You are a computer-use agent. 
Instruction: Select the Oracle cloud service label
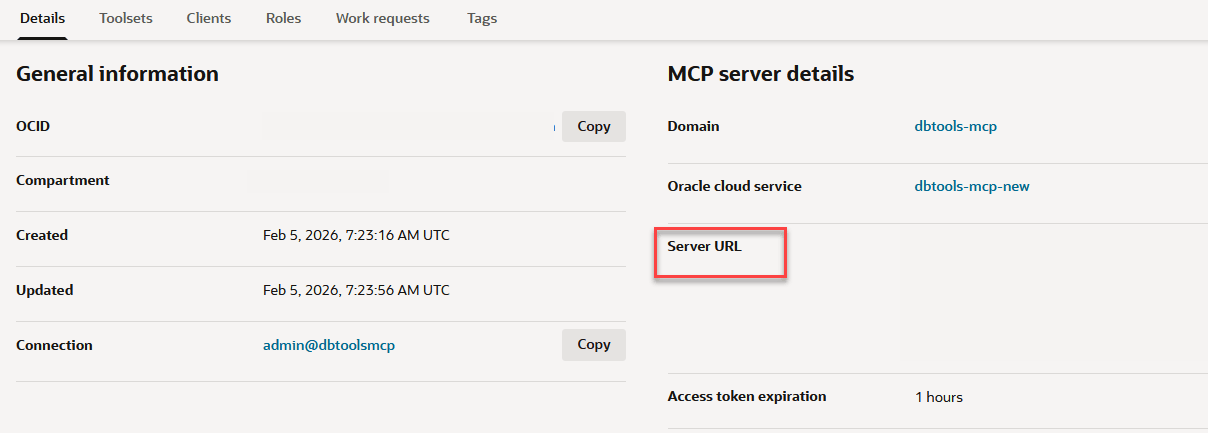pyautogui.click(x=734, y=186)
